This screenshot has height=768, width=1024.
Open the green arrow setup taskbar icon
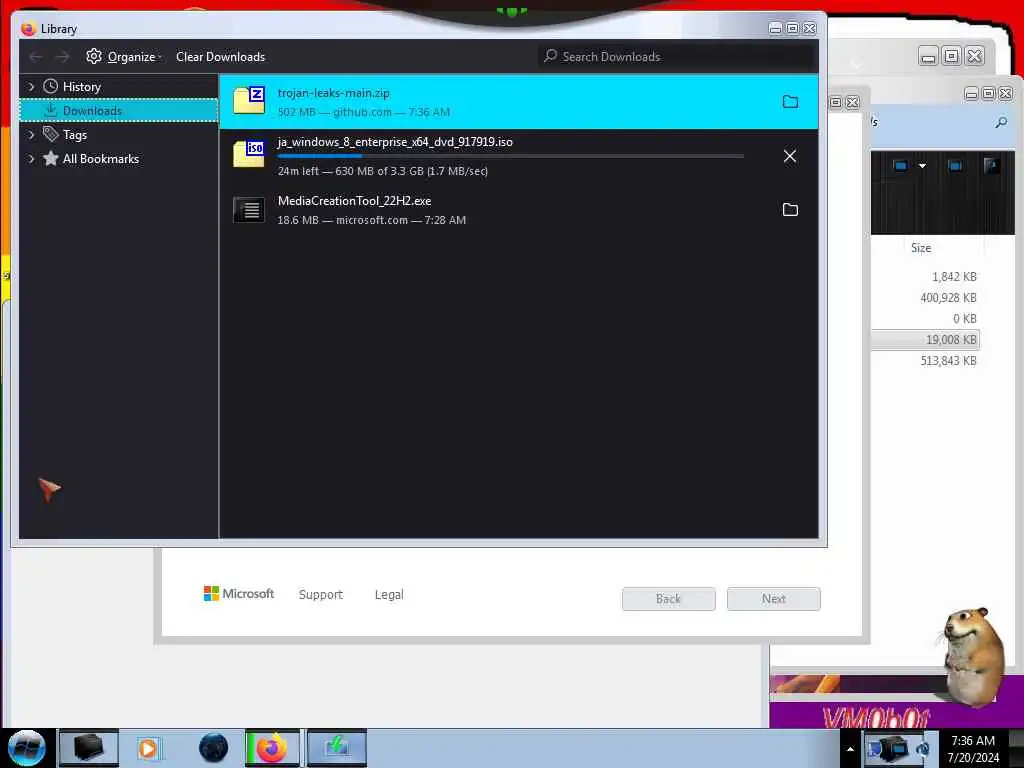[336, 748]
